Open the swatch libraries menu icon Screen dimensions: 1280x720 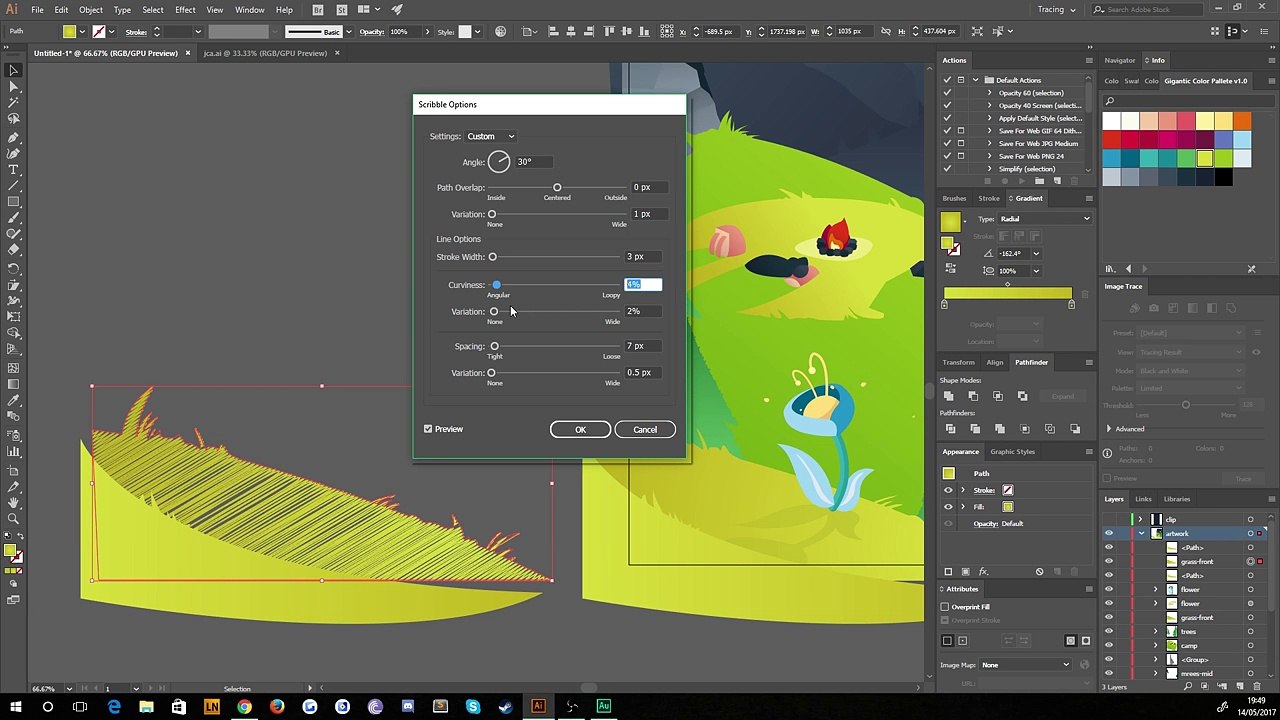1111,269
